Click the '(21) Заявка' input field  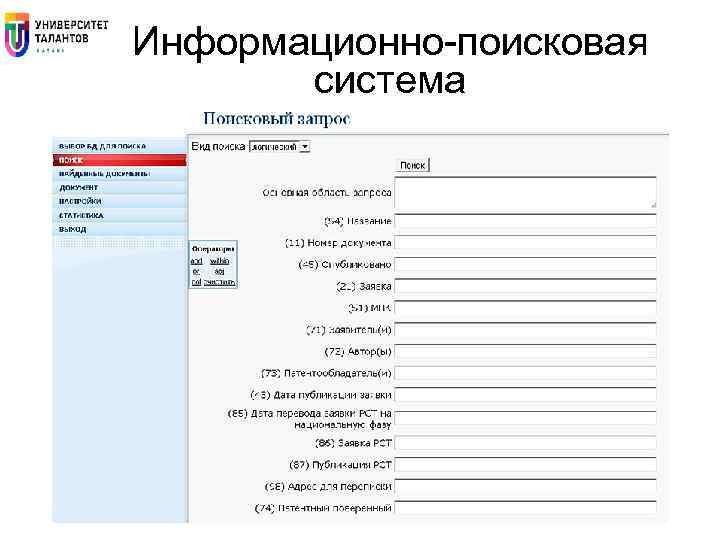(x=525, y=286)
